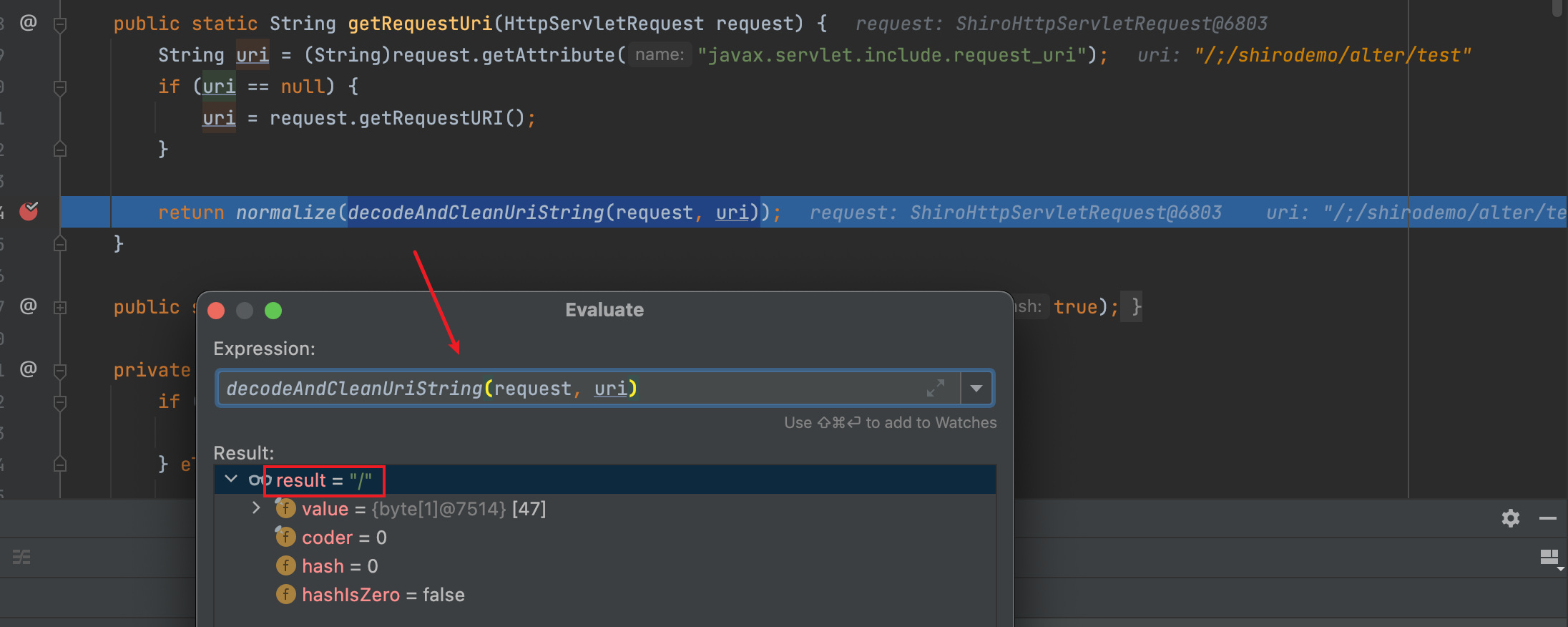Collapse the if (uri == null) block fold

tap(61, 87)
